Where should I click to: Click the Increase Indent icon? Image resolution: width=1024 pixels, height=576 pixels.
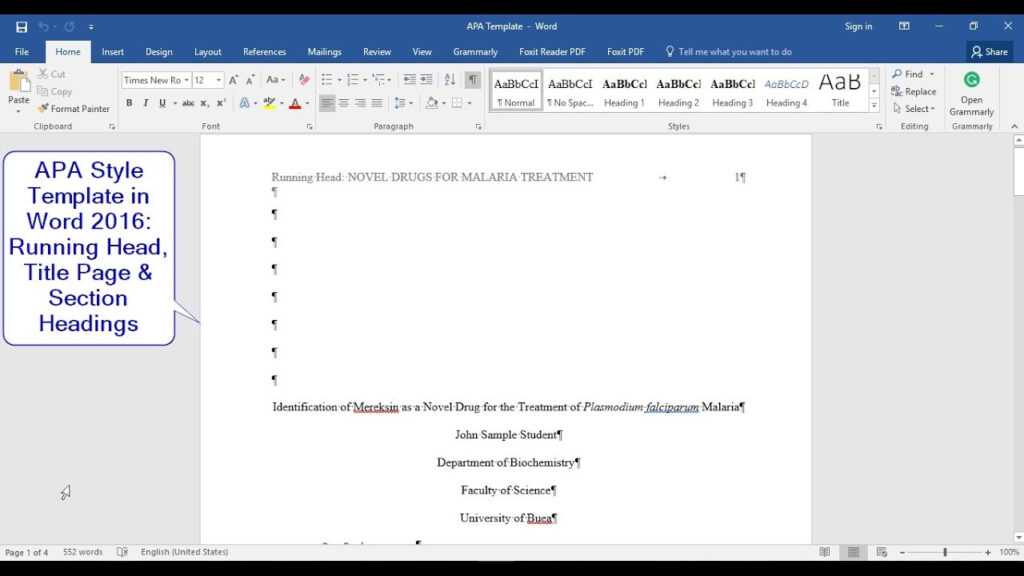click(x=427, y=79)
